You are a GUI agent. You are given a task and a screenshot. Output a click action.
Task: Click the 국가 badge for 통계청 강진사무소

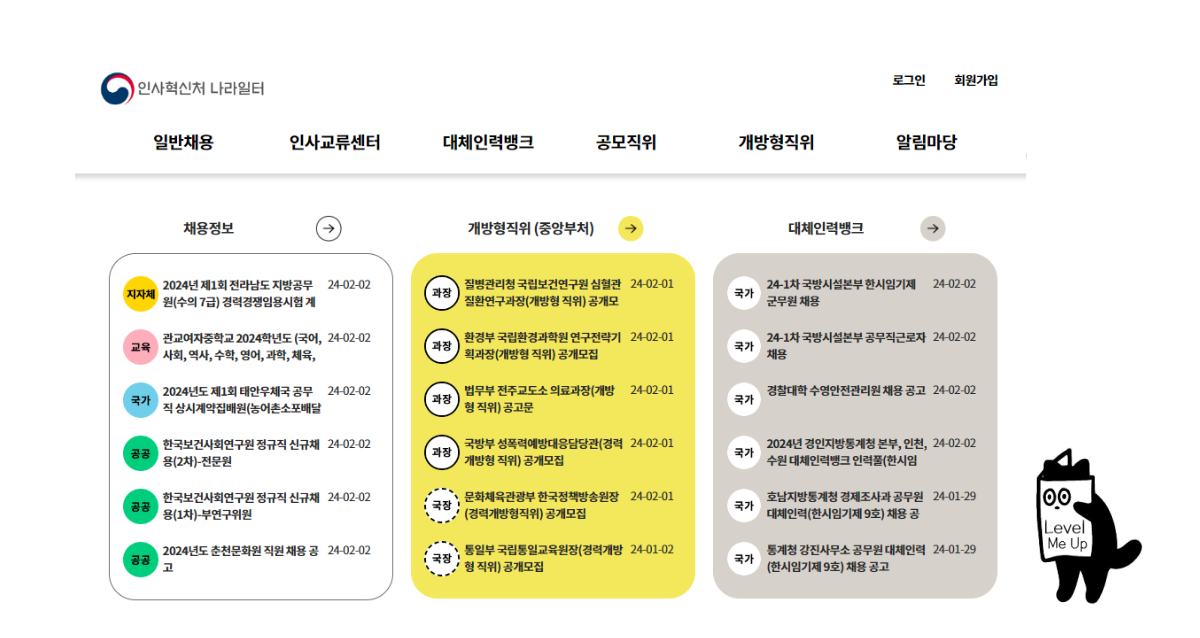point(743,558)
